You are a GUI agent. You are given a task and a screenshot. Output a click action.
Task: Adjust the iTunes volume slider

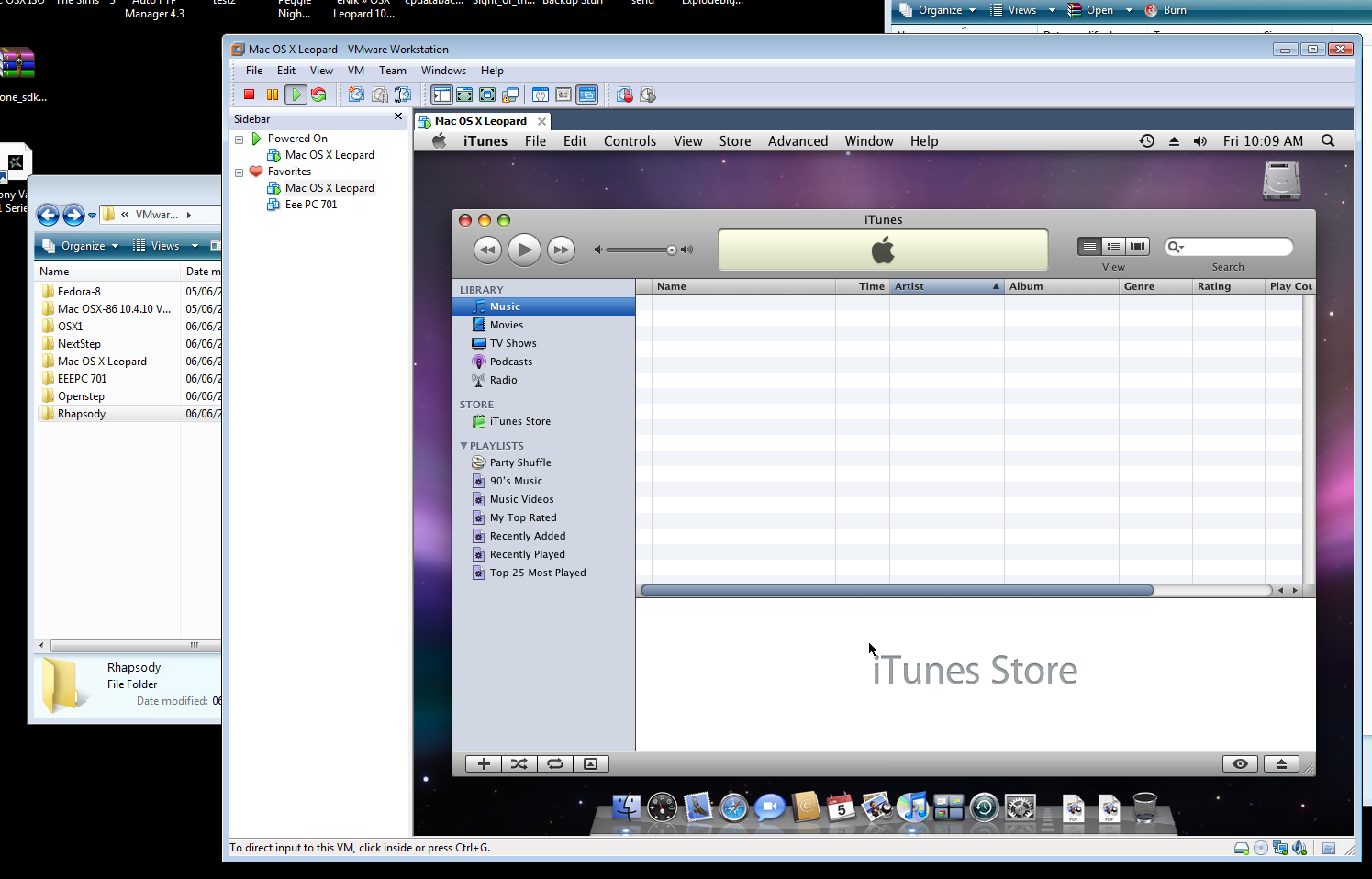671,250
